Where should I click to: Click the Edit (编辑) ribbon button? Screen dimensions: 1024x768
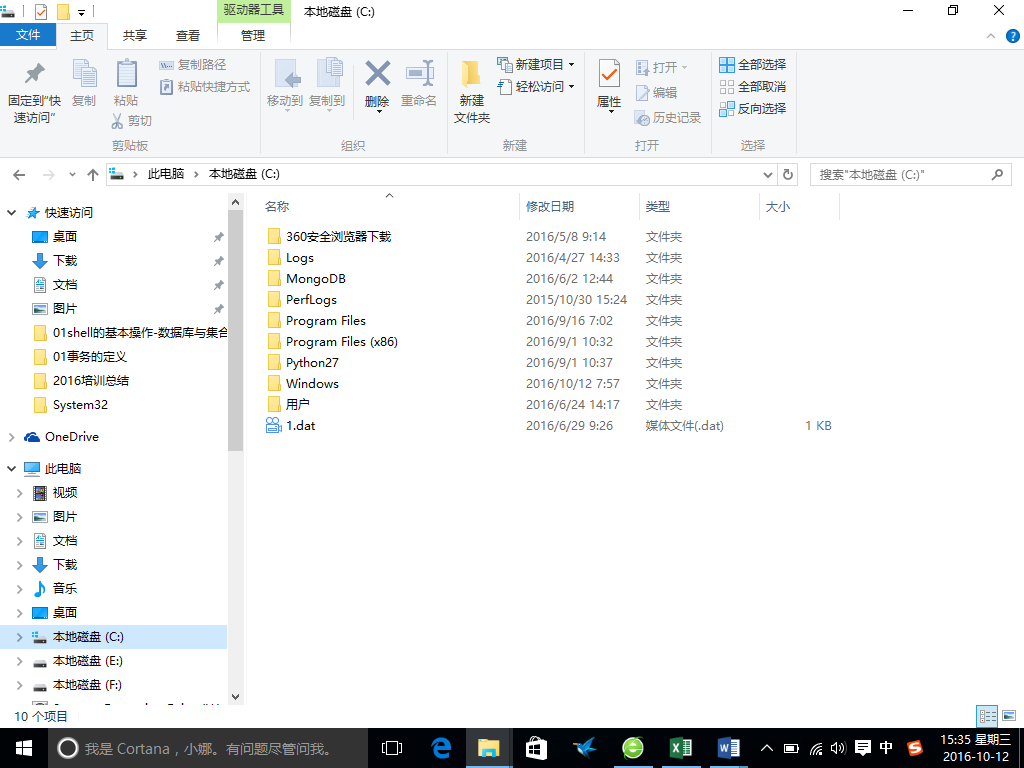tap(656, 93)
